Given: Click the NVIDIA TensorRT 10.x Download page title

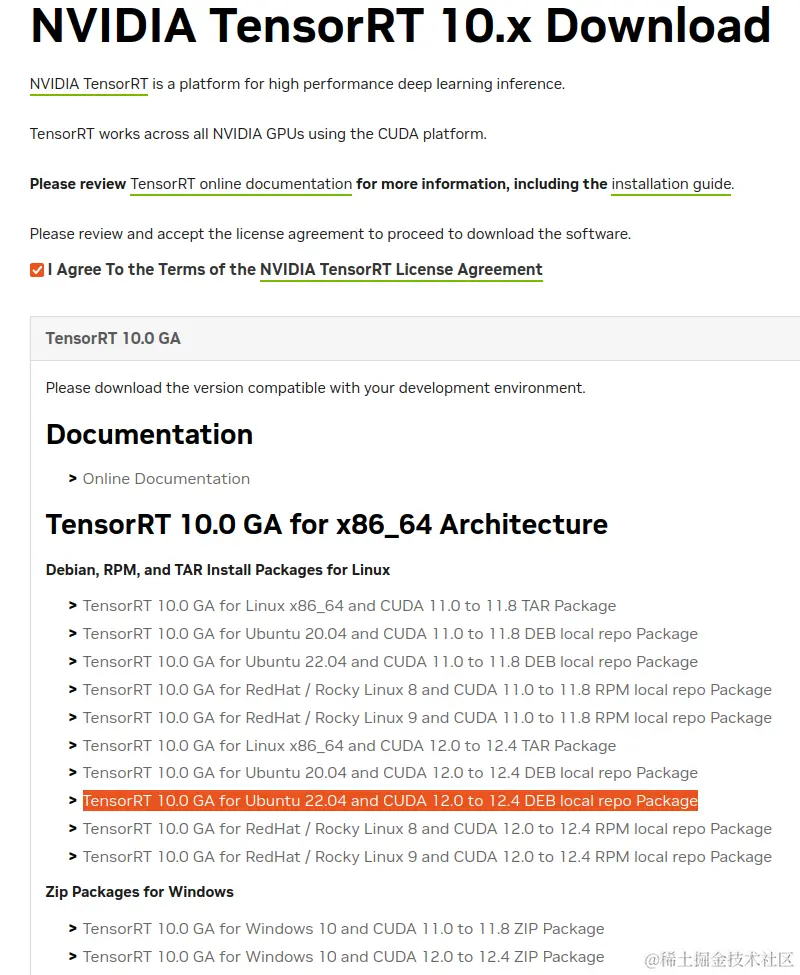Looking at the screenshot, I should [399, 27].
